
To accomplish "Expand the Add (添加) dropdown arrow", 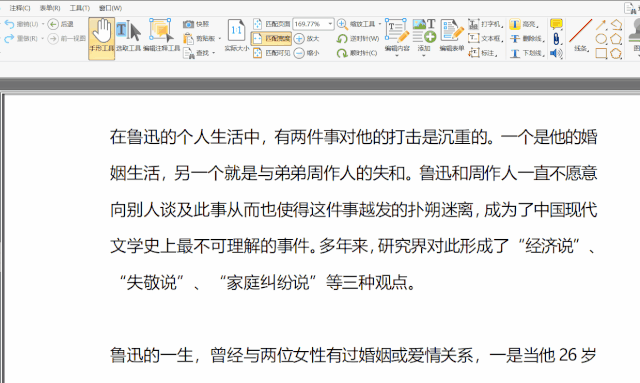I will (x=424, y=55).
